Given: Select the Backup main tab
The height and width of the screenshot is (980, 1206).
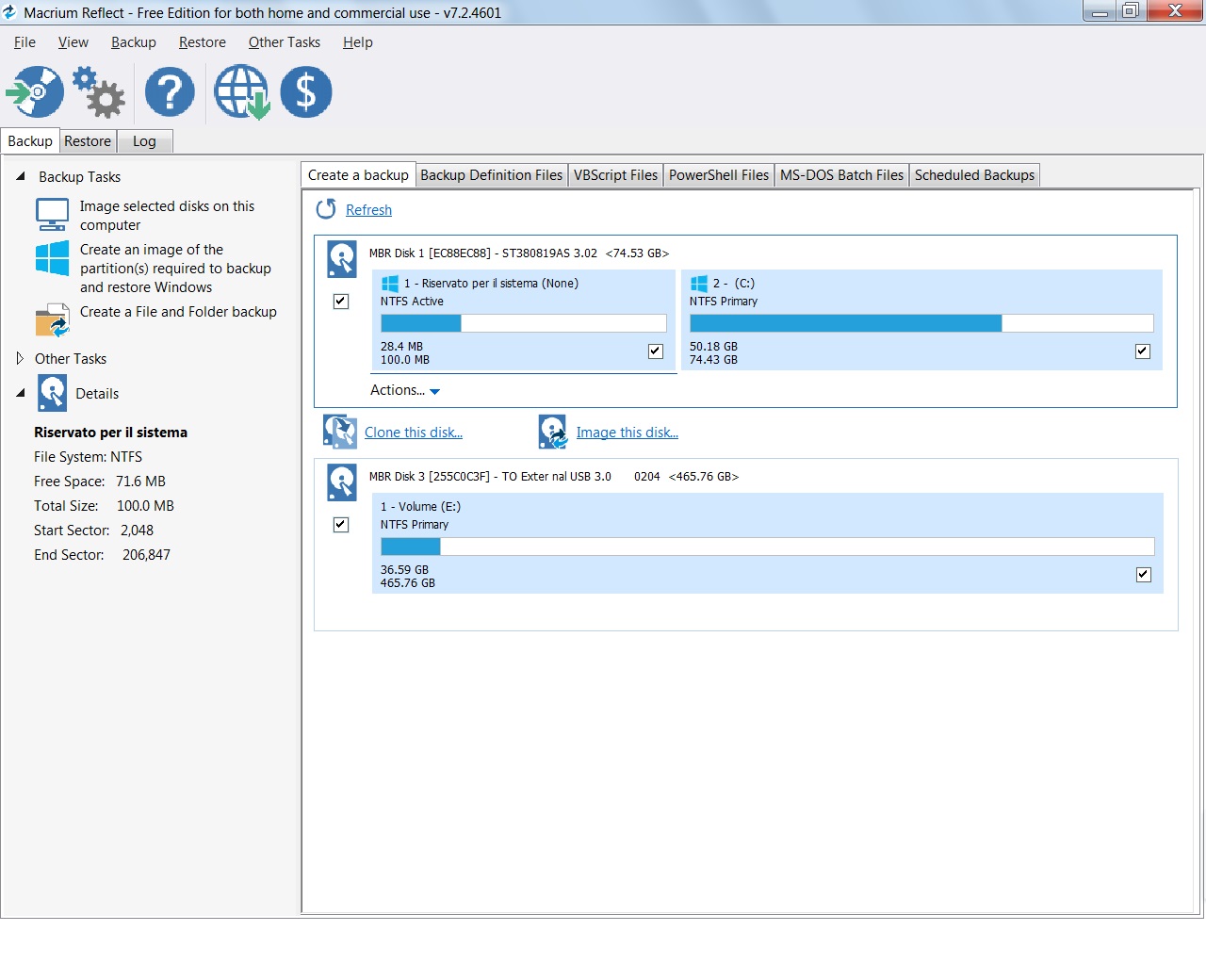Looking at the screenshot, I should [x=30, y=140].
